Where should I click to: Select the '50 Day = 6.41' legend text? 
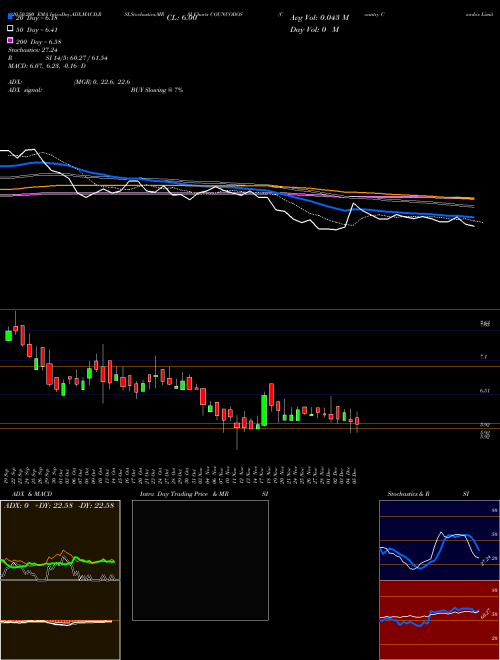point(36,30)
